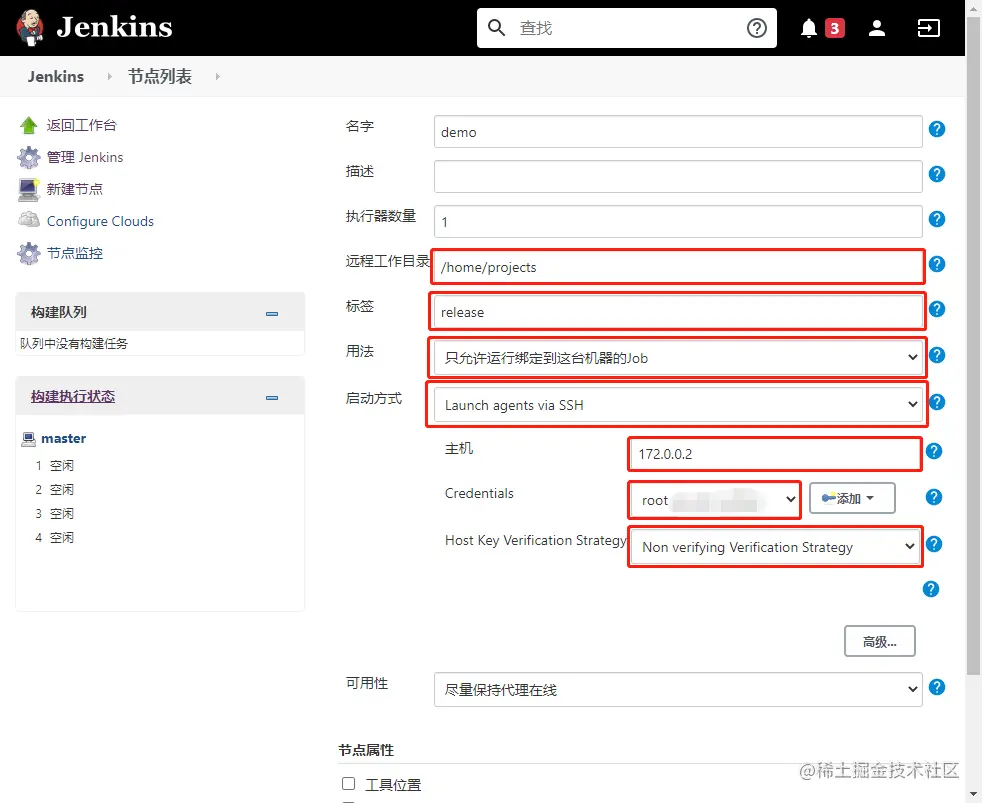Open help for the 主机 field
This screenshot has height=803, width=982.
pyautogui.click(x=933, y=451)
